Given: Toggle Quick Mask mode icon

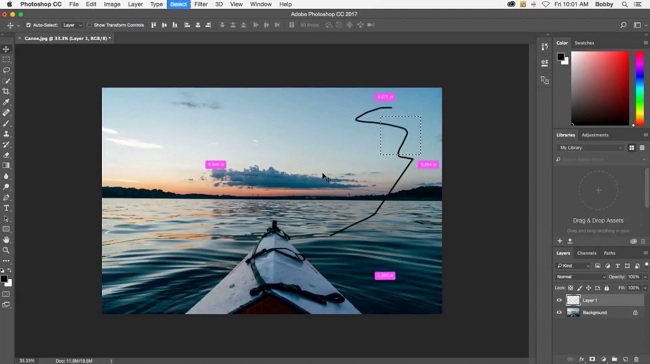Looking at the screenshot, I should [x=6, y=294].
